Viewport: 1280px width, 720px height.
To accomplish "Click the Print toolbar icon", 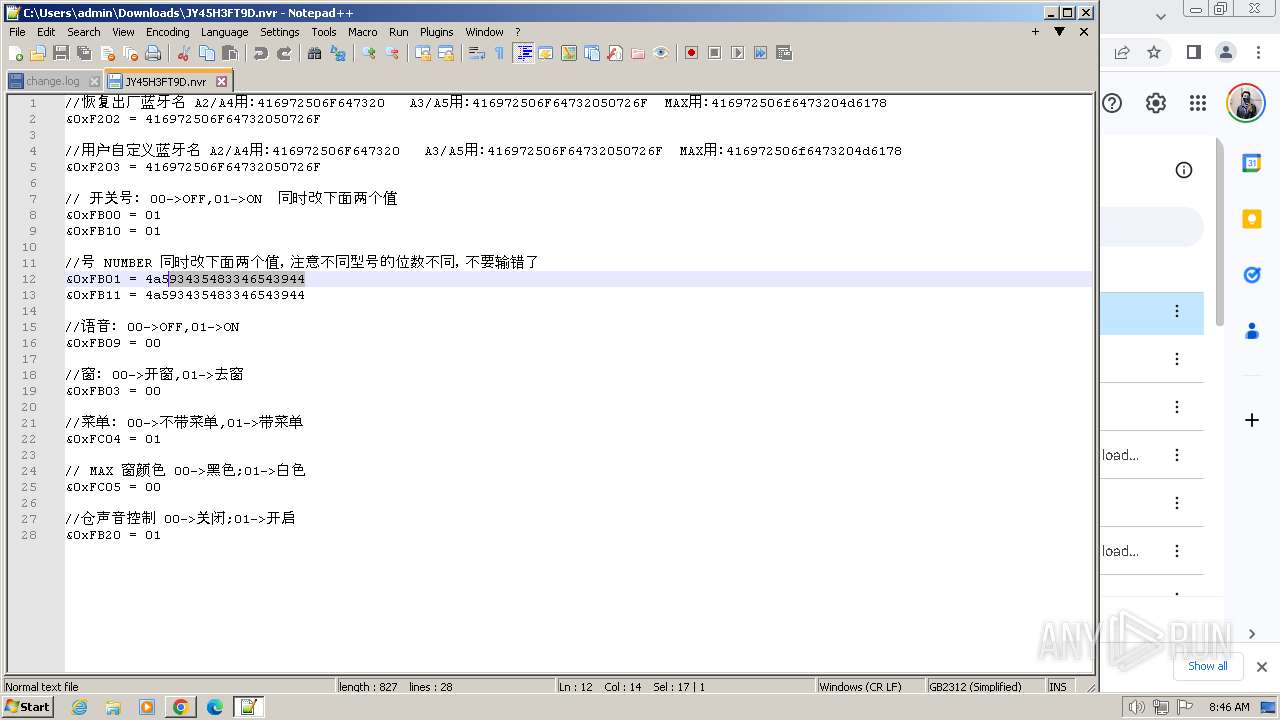I will click(x=153, y=53).
